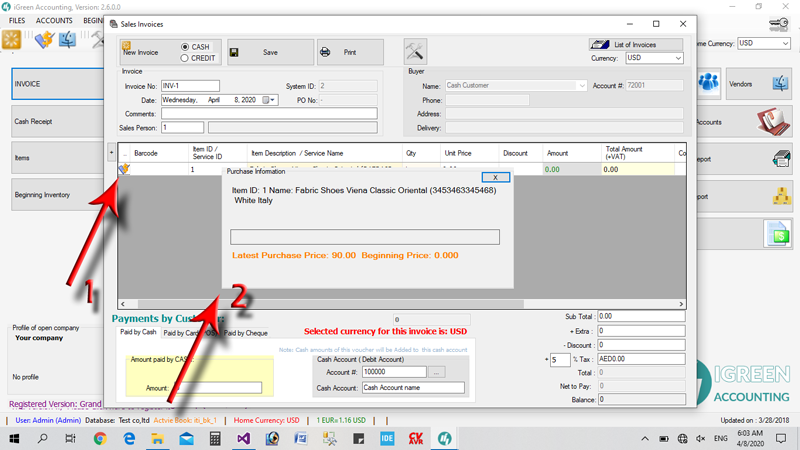Click the blue Finder-face toolbar icon
Viewport: 800px width, 450px height.
[x=67, y=40]
